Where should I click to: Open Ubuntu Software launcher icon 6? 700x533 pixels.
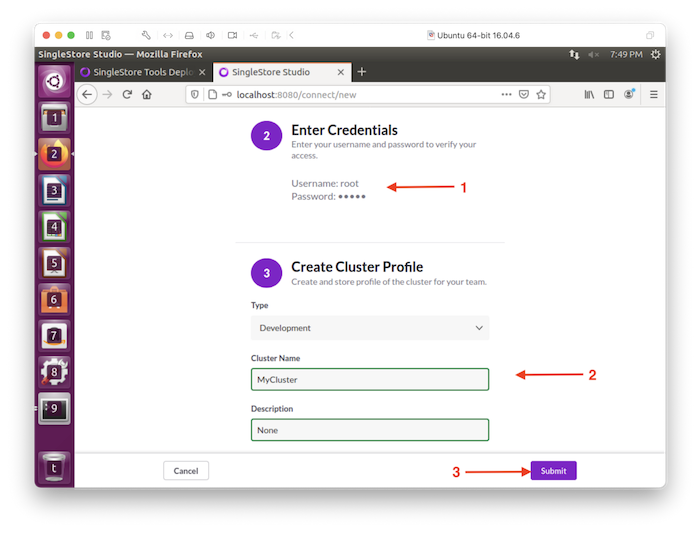click(x=54, y=300)
